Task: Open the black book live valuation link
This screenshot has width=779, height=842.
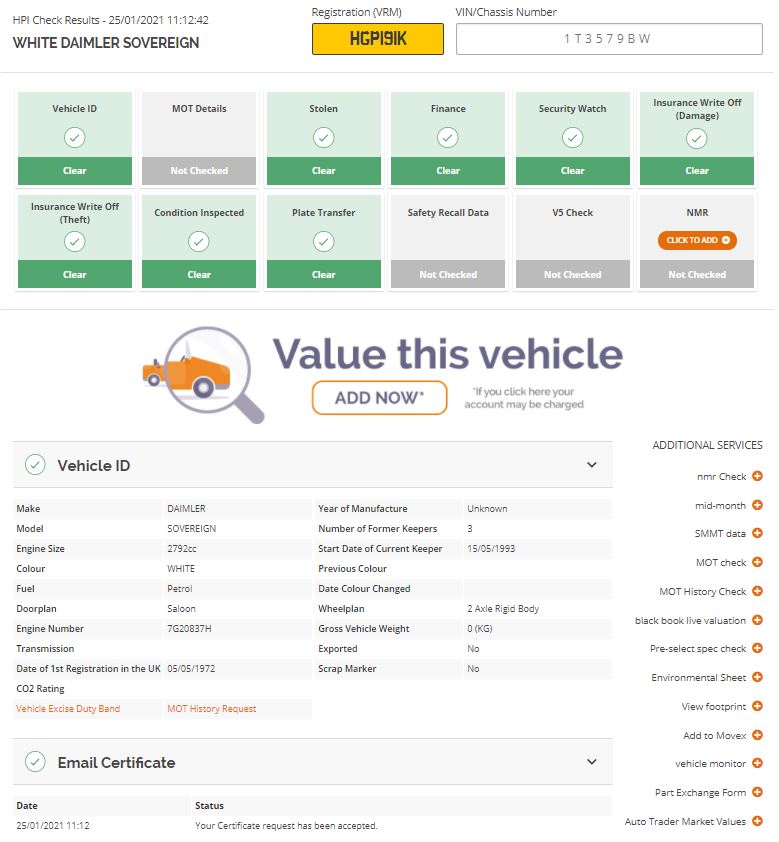Action: click(x=690, y=620)
